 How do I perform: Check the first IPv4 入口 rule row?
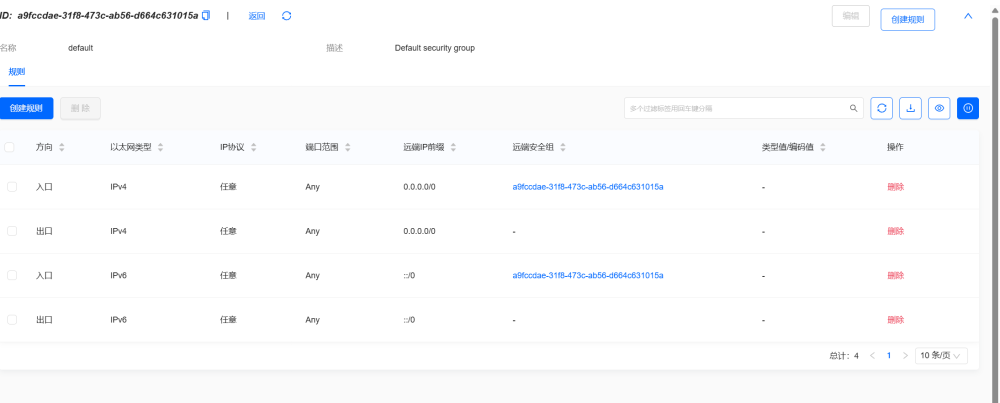(12, 187)
